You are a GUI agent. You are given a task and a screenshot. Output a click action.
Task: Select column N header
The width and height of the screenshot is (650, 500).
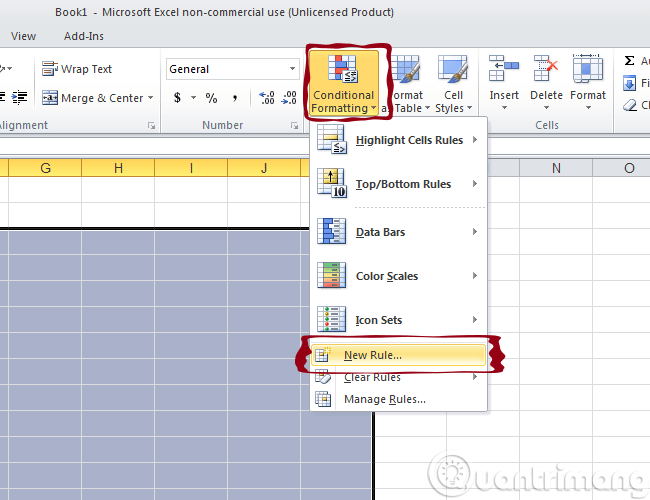[x=556, y=168]
